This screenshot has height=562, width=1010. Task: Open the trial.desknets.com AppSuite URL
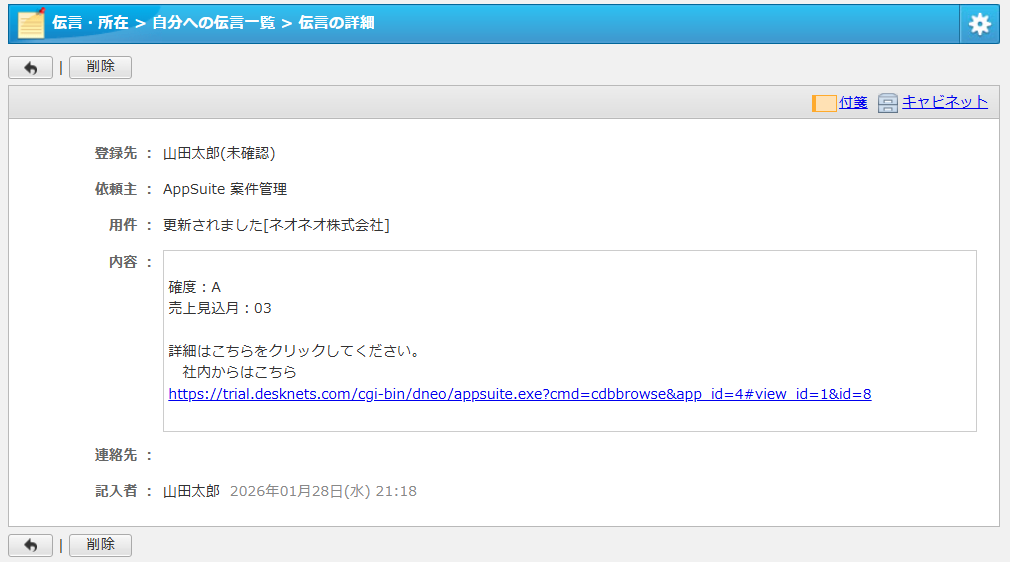click(x=520, y=394)
